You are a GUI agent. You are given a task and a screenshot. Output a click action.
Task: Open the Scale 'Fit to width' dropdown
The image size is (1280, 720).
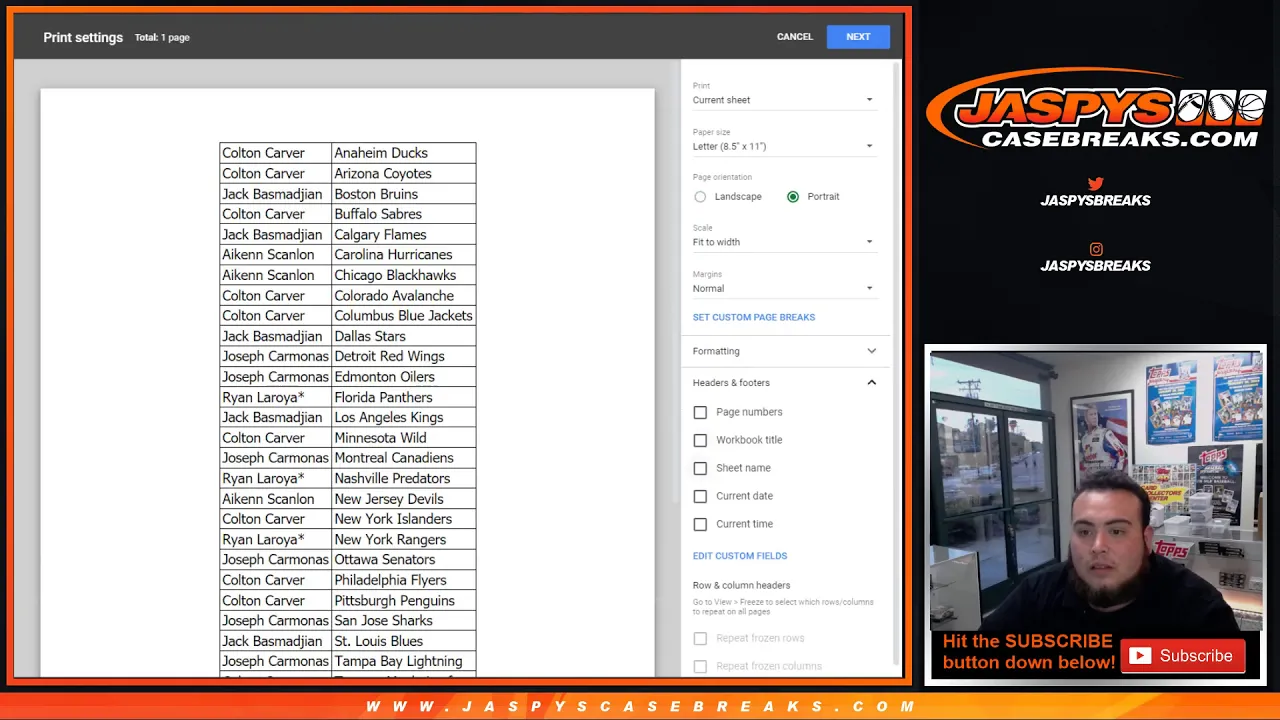coord(783,242)
